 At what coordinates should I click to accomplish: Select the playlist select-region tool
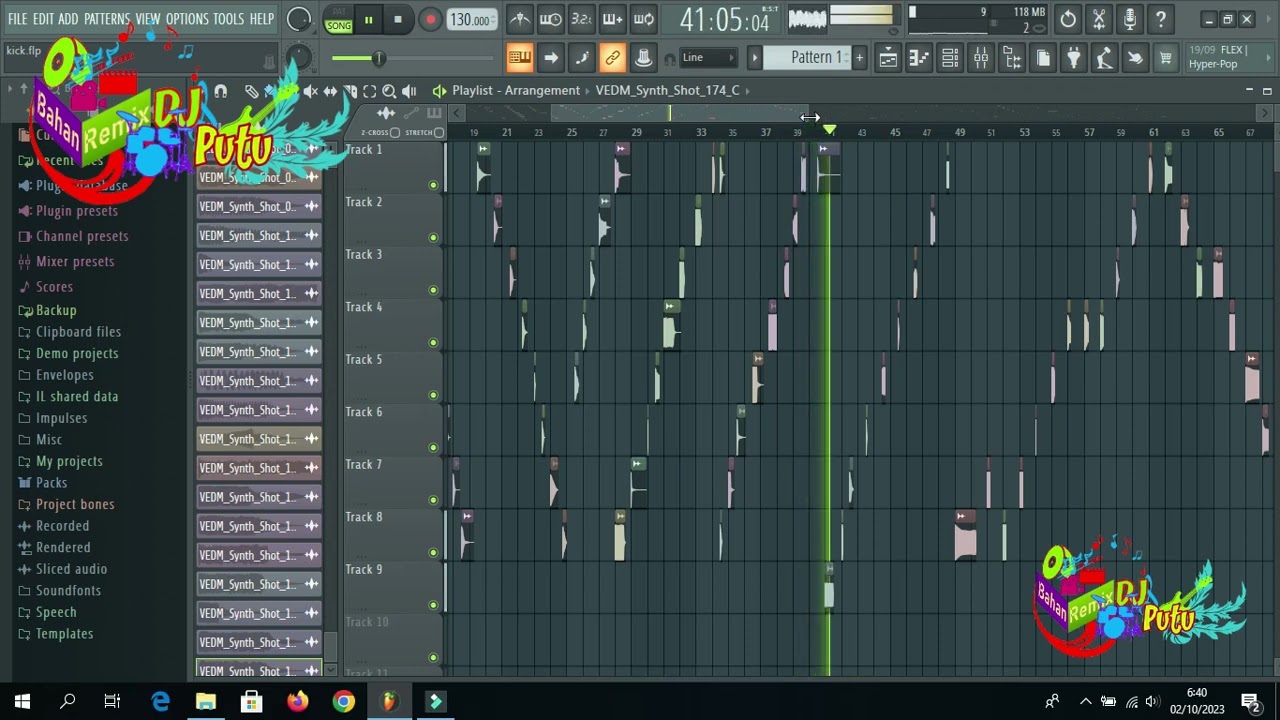click(369, 92)
